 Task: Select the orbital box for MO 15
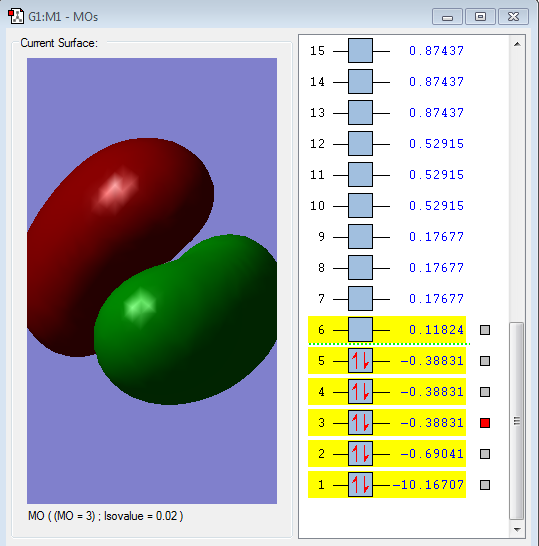(x=360, y=51)
